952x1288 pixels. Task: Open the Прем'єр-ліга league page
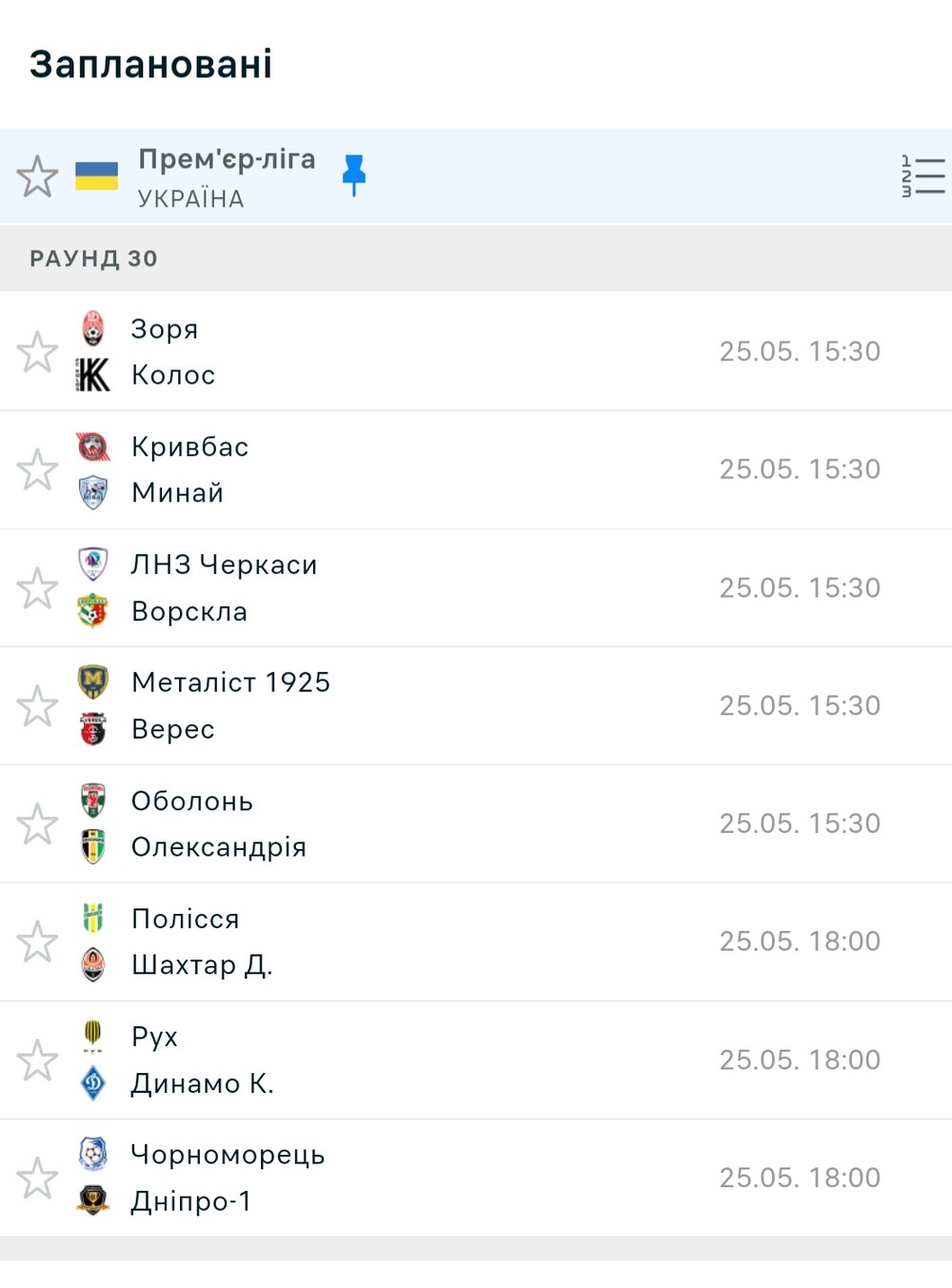click(x=227, y=159)
